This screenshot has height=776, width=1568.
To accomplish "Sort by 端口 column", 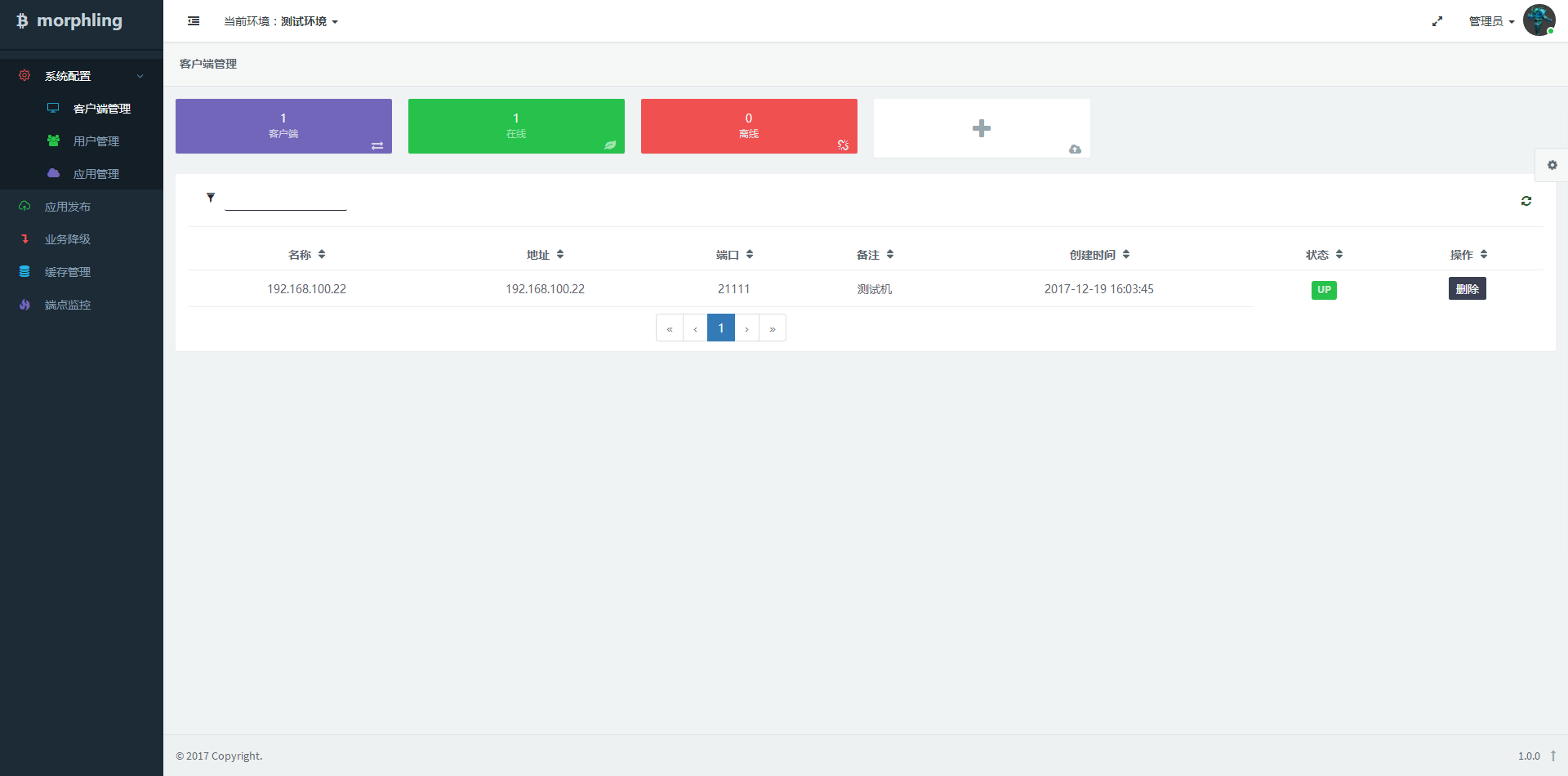I will pos(734,255).
